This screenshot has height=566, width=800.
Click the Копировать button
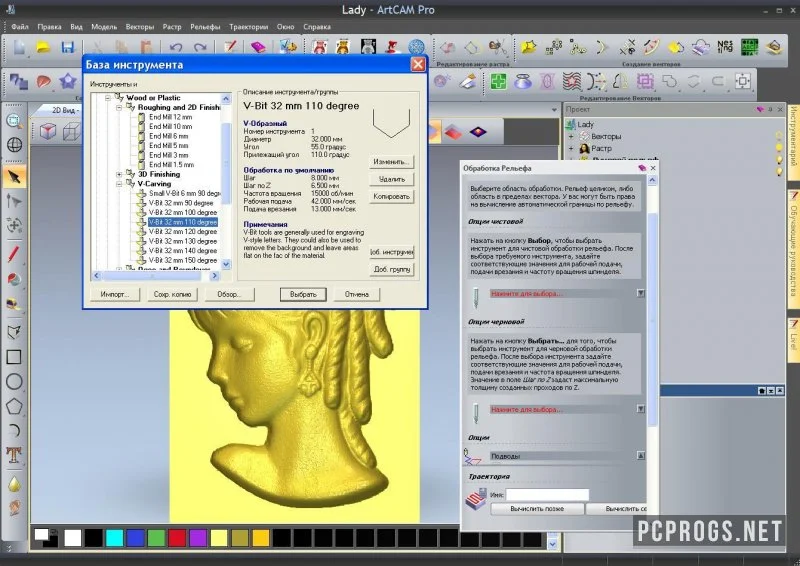point(391,196)
